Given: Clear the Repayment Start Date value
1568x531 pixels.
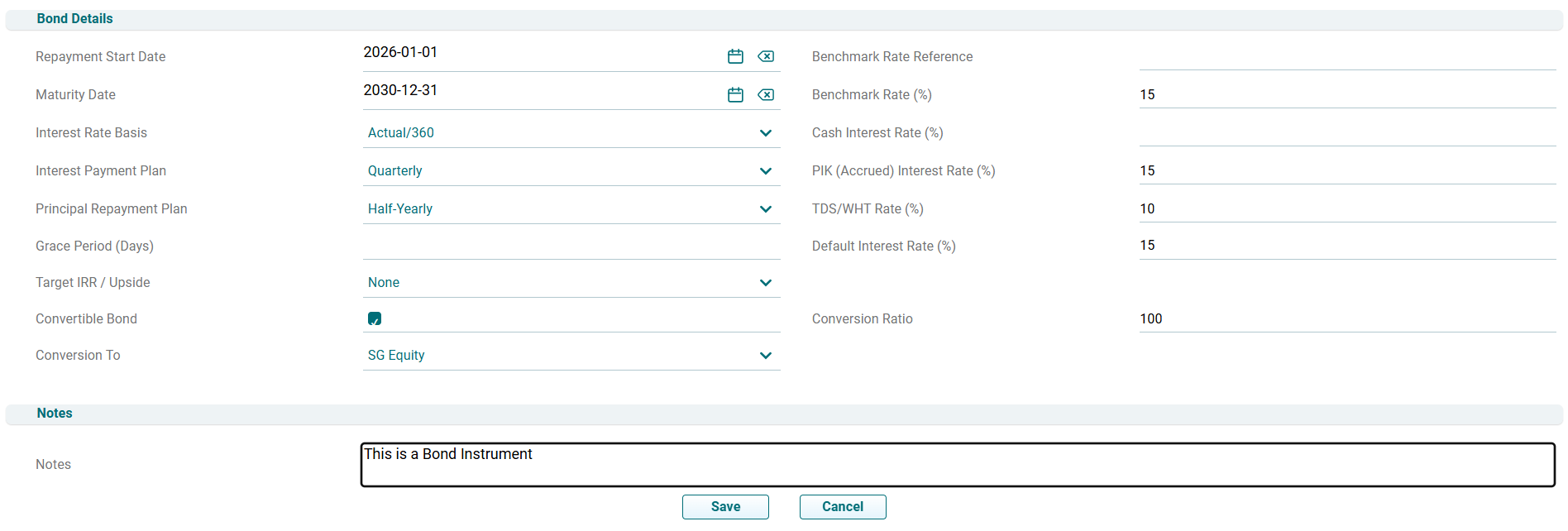Looking at the screenshot, I should (766, 56).
